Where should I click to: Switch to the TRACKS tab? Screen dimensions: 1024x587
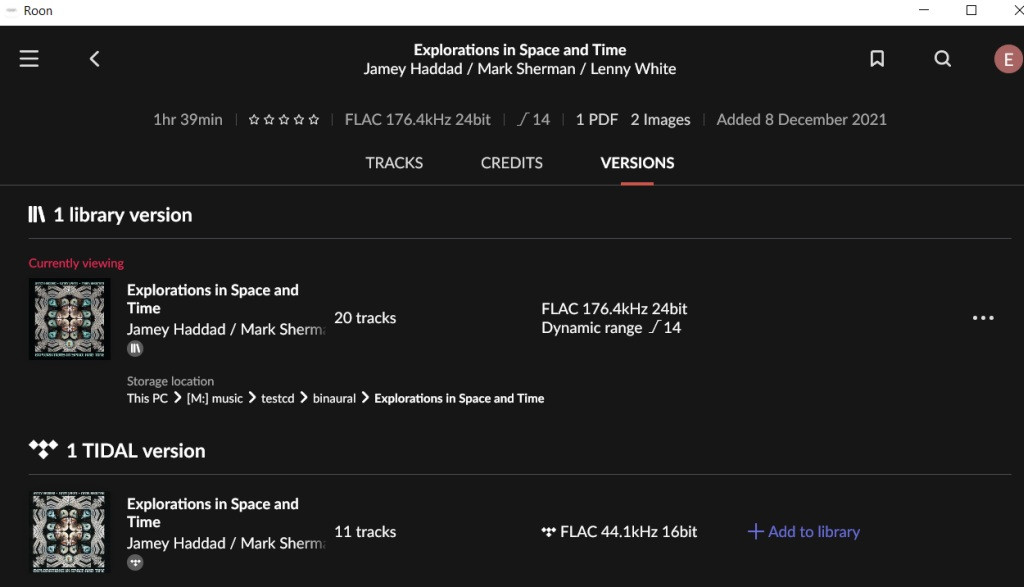394,163
